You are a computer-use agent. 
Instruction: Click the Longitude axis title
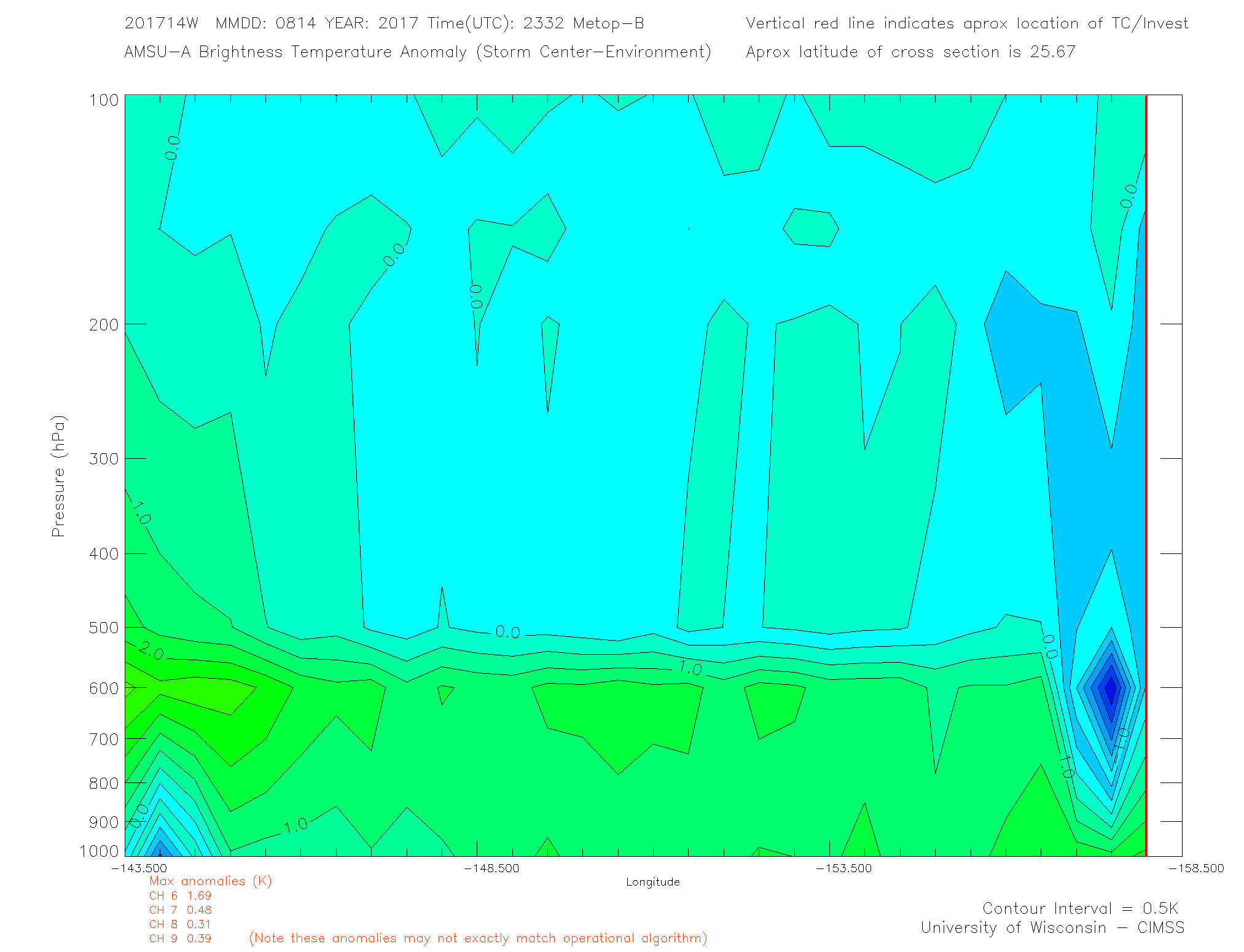[x=652, y=882]
